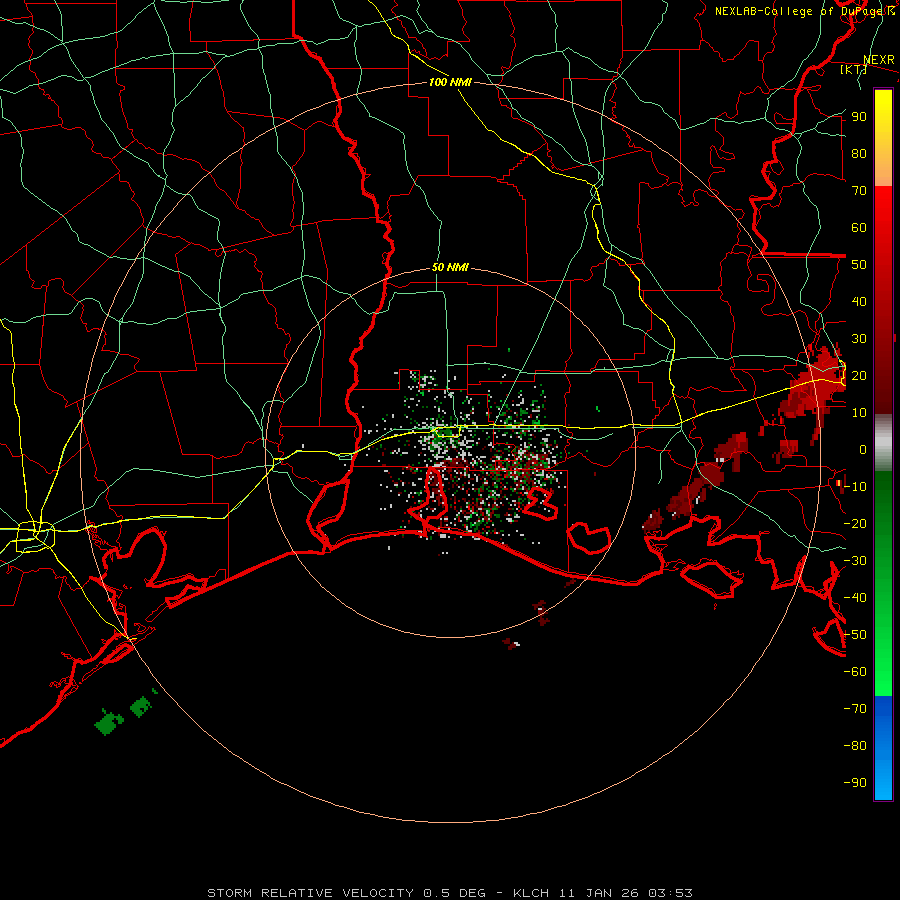Click the "-20" value on the velocity scale
Image resolution: width=900 pixels, height=900 pixels.
[x=855, y=523]
